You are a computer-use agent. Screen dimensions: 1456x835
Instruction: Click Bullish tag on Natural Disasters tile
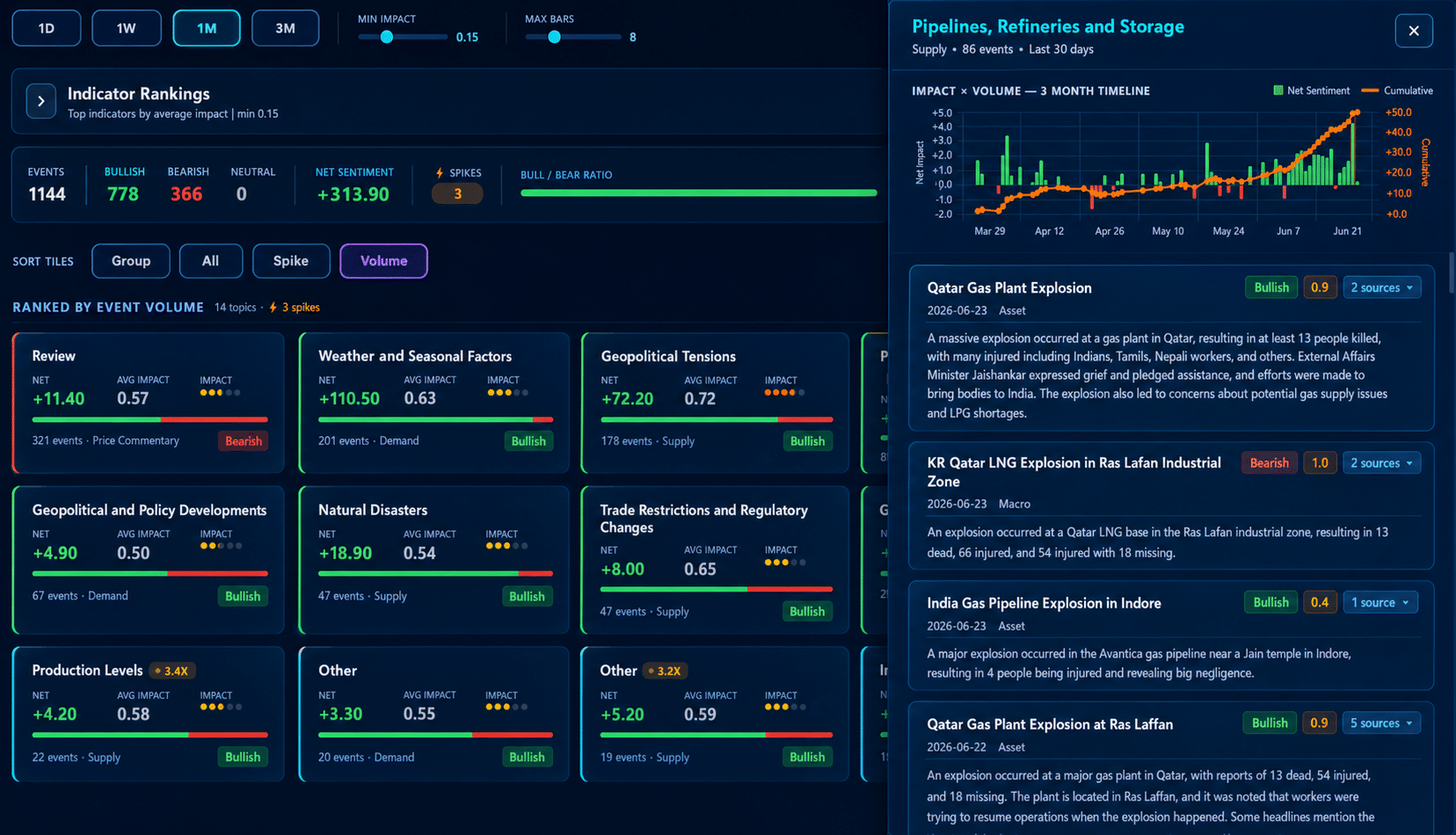pyautogui.click(x=527, y=596)
